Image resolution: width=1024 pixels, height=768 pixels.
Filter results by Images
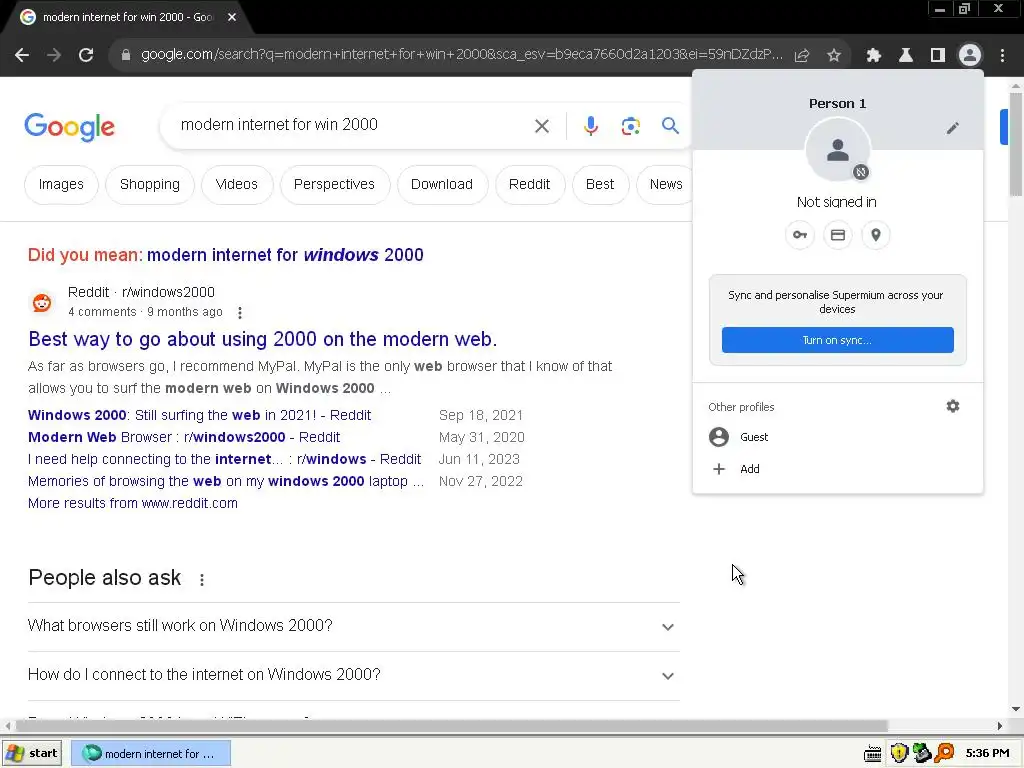(x=61, y=185)
